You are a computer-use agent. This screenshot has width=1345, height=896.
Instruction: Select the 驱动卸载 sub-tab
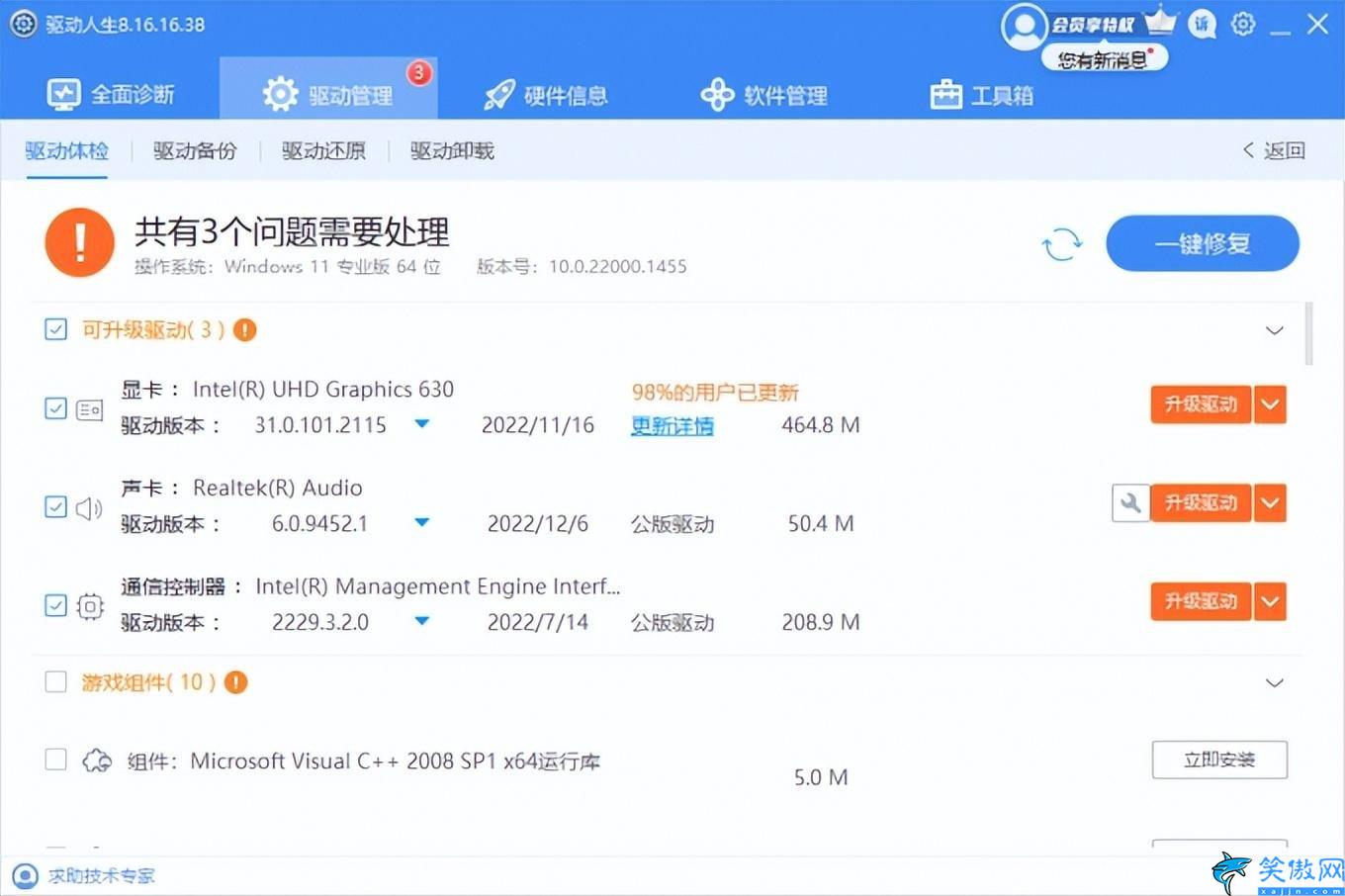pyautogui.click(x=452, y=150)
